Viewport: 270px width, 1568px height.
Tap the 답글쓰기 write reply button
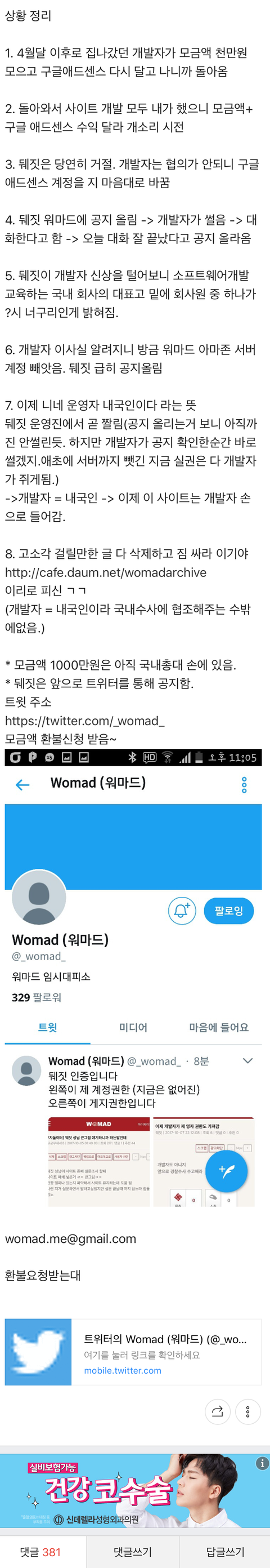(x=225, y=1551)
